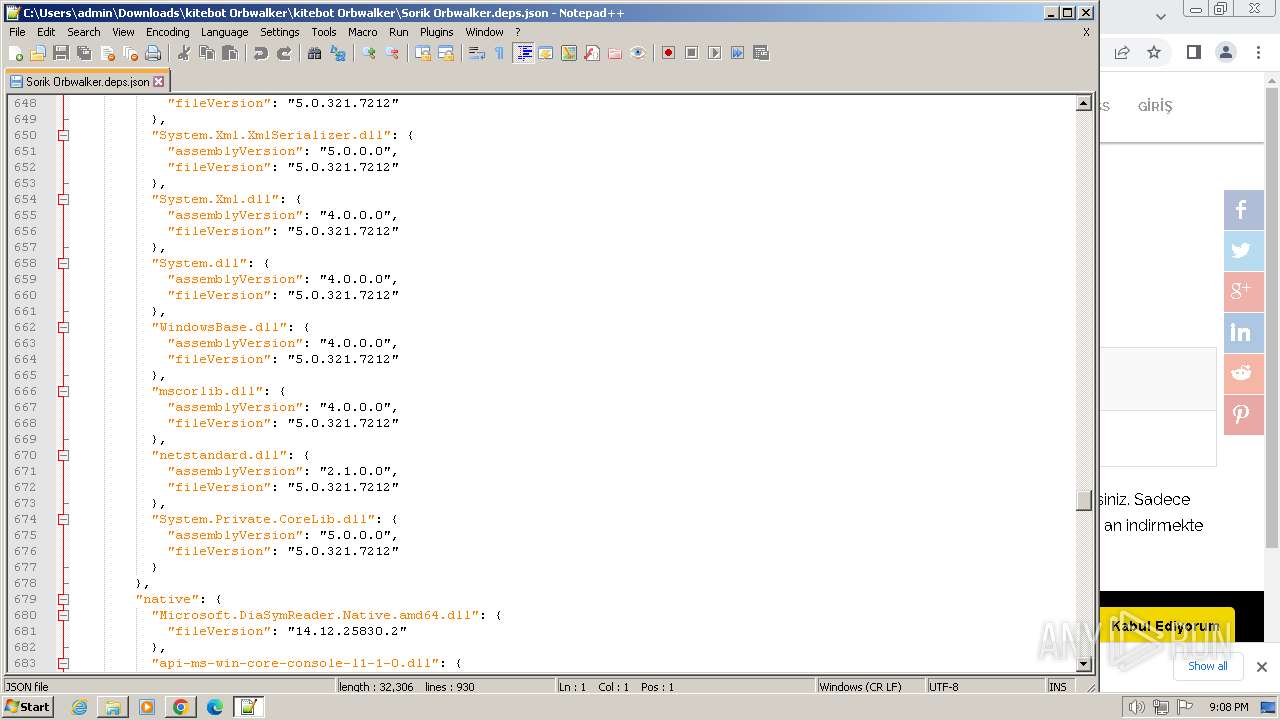Viewport: 1280px width, 720px height.
Task: Create a new document with the New icon
Action: coord(16,53)
